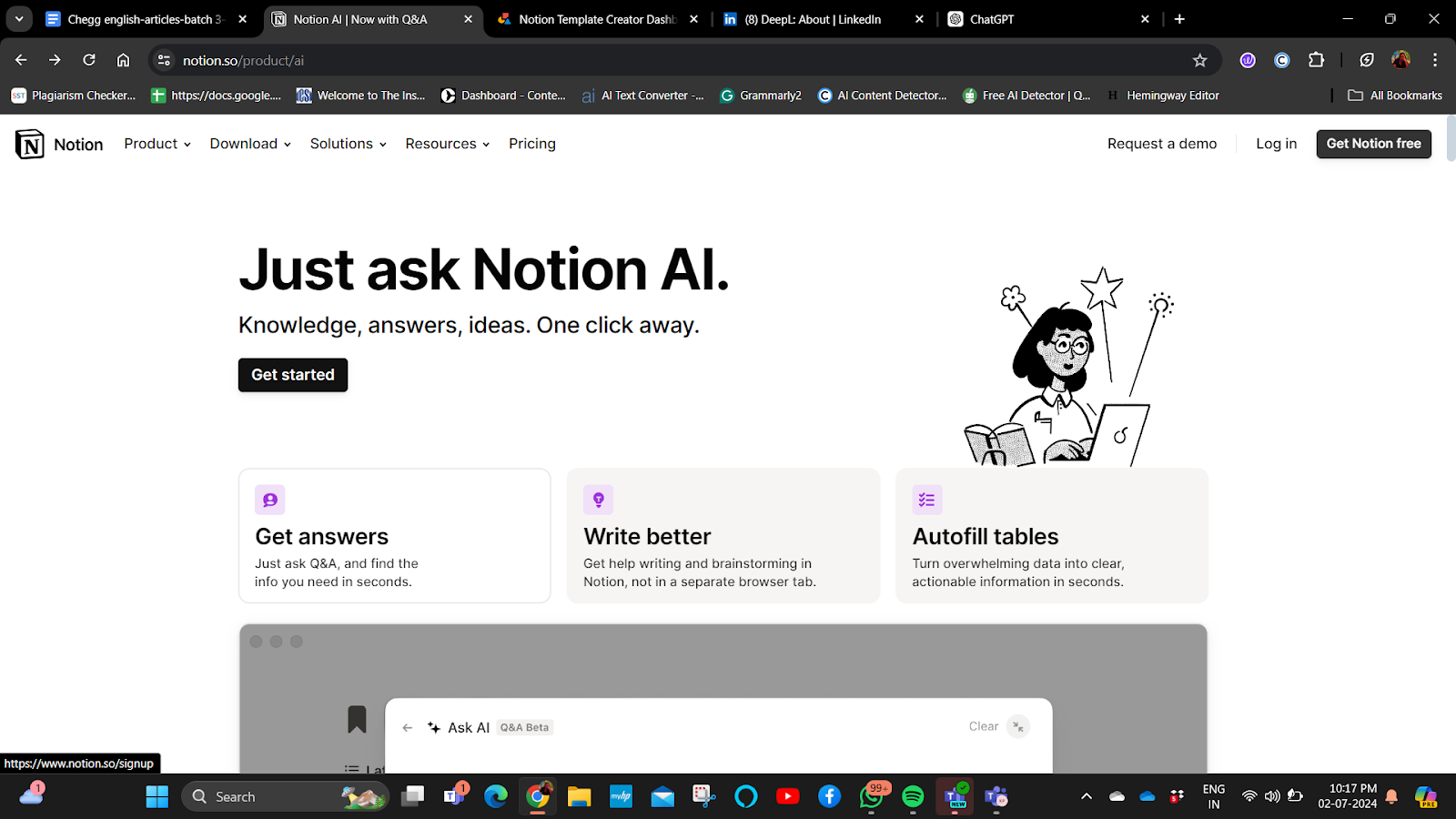Open the Extensions puzzle icon
The image size is (1456, 819).
1316,60
